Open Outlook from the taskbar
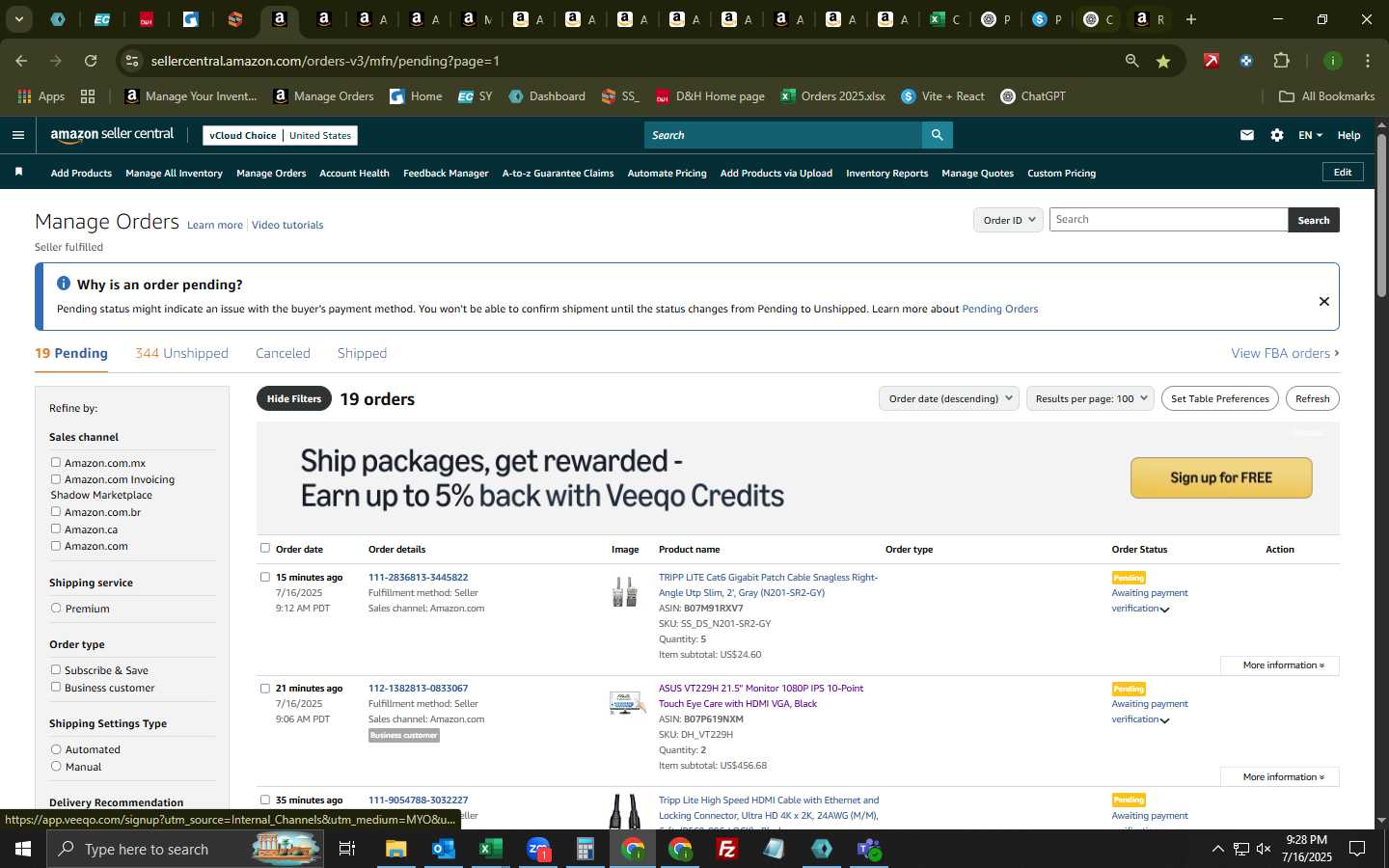 click(x=443, y=849)
